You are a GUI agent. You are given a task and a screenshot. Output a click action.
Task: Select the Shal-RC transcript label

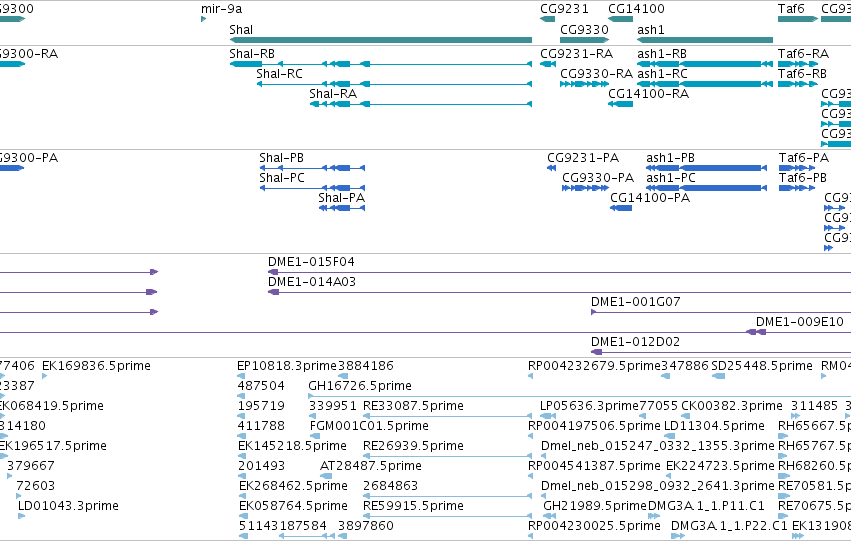click(x=279, y=74)
